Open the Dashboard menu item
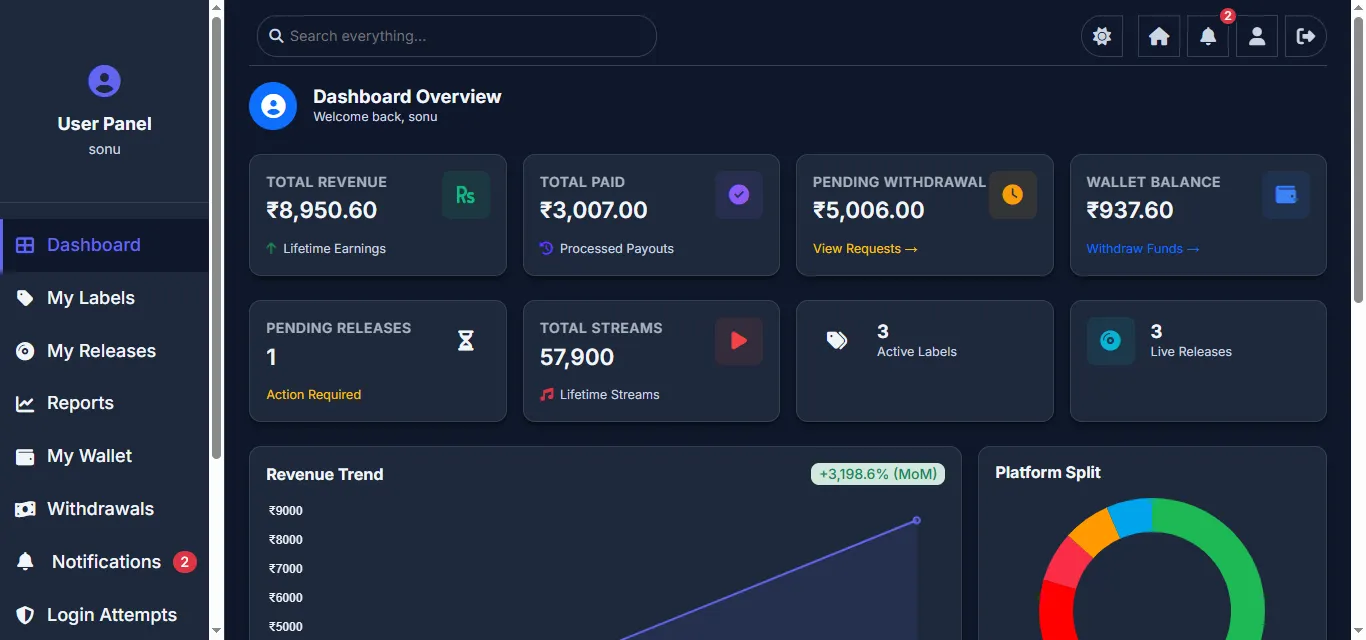The width and height of the screenshot is (1366, 640). [104, 245]
